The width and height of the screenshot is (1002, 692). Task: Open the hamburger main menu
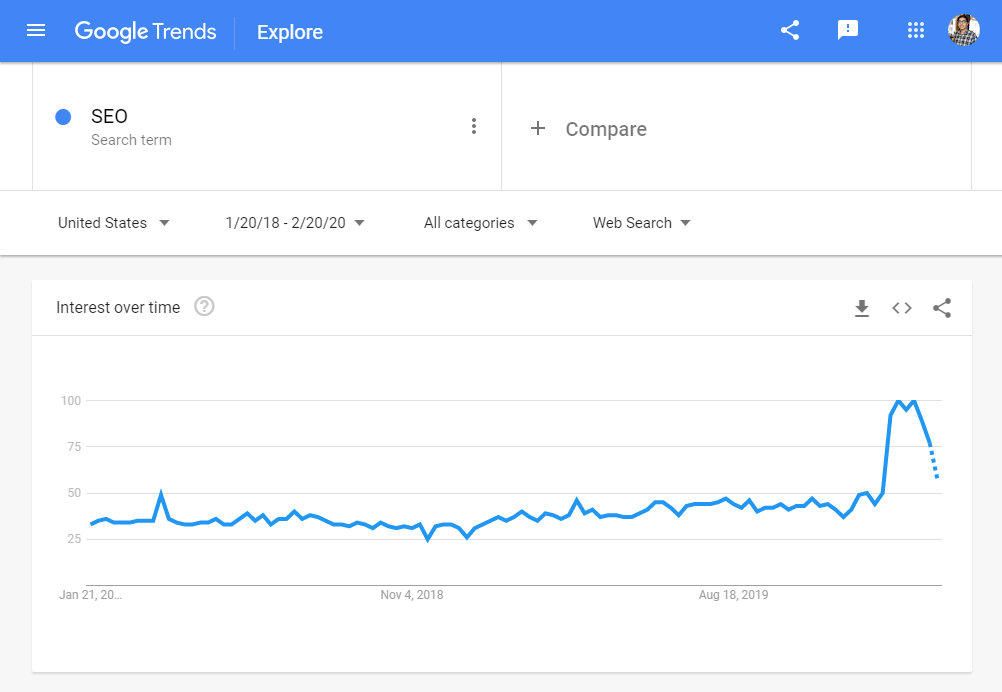(36, 30)
